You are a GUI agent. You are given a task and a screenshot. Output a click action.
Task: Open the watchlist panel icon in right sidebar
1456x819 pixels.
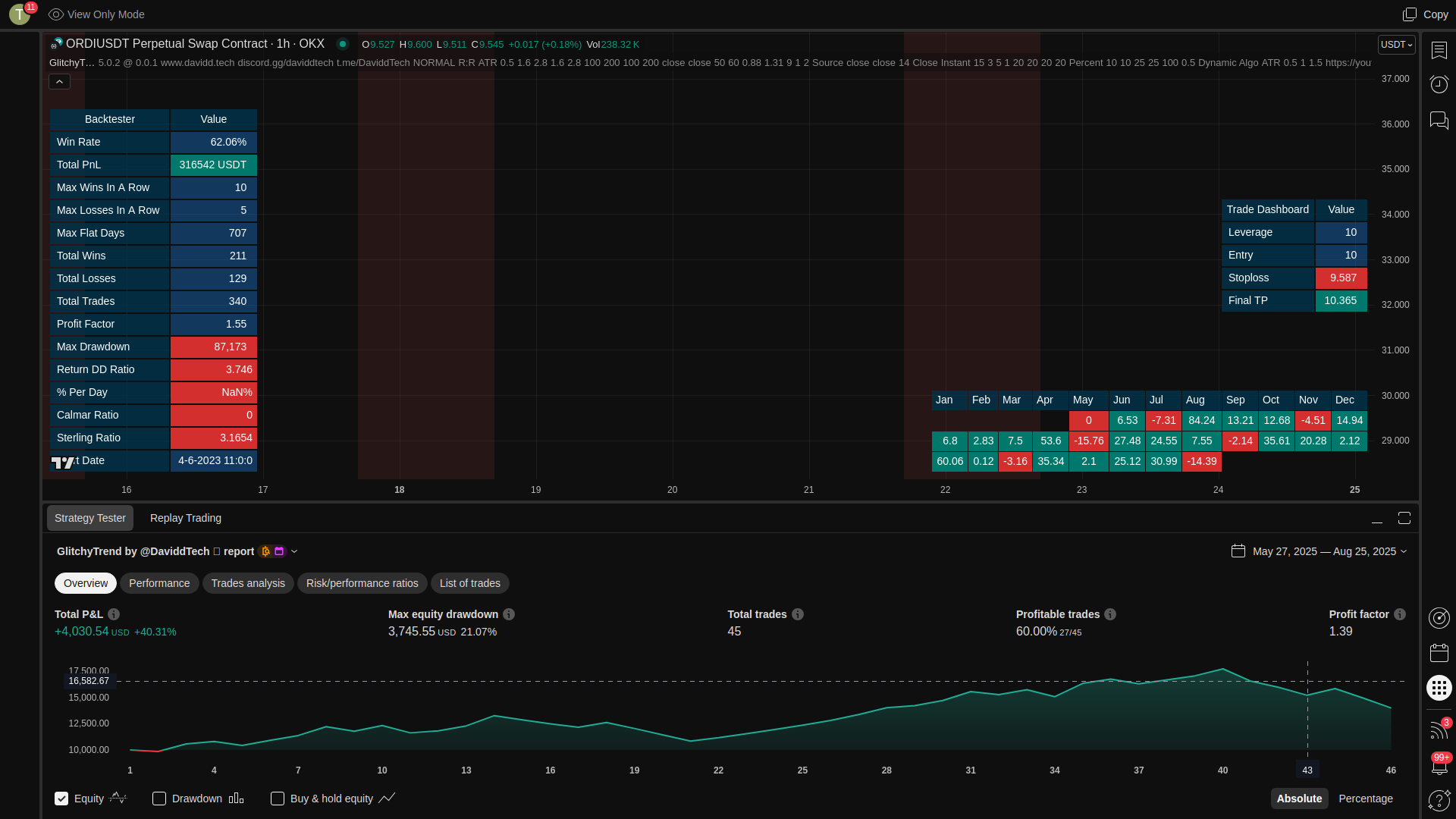tap(1439, 50)
